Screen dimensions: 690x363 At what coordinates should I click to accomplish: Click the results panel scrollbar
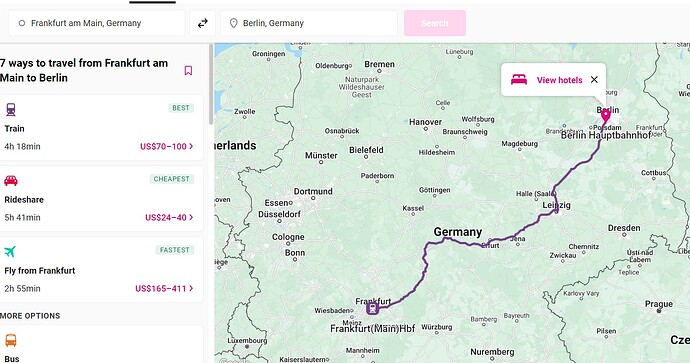[x=211, y=84]
